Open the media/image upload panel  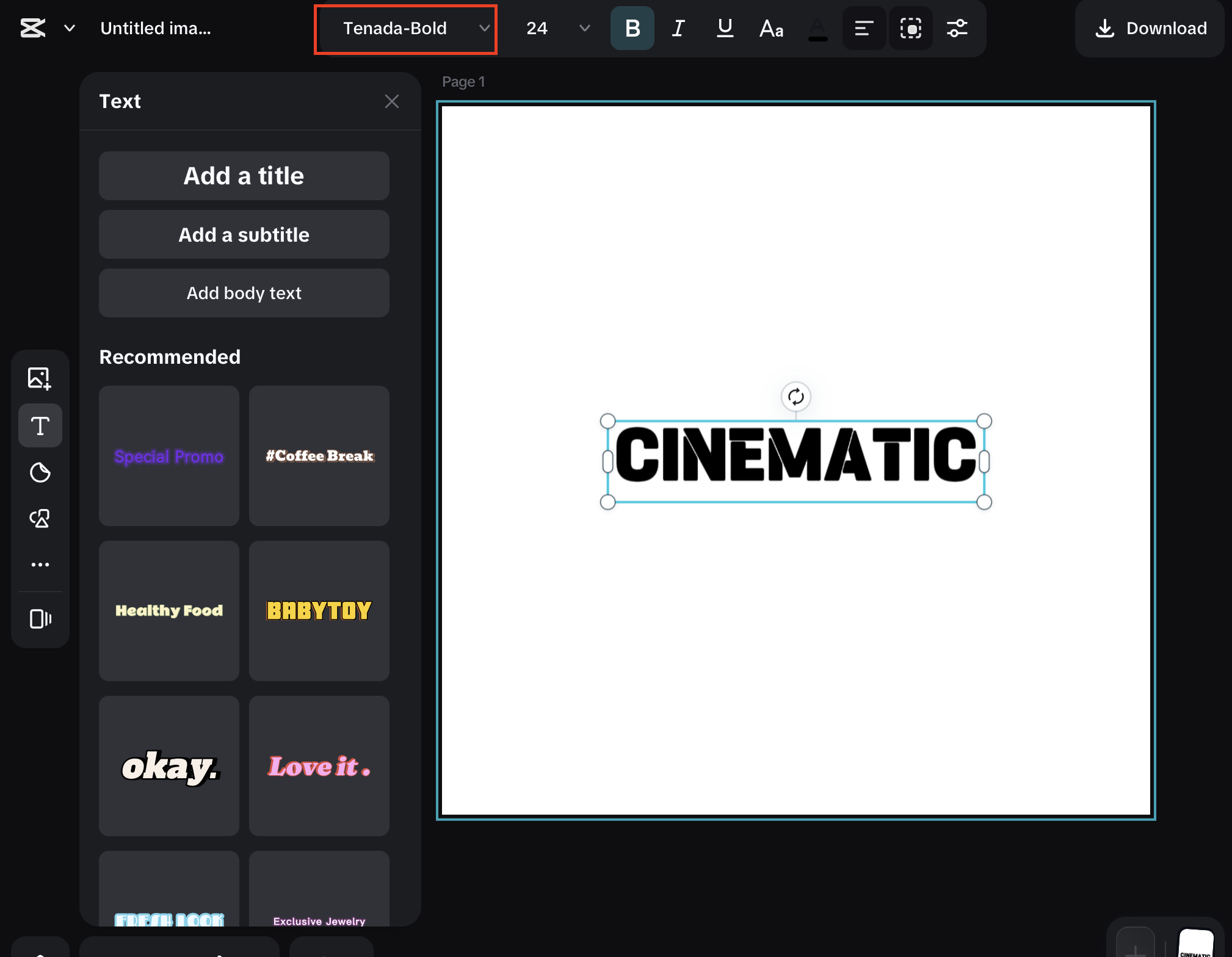[40, 377]
